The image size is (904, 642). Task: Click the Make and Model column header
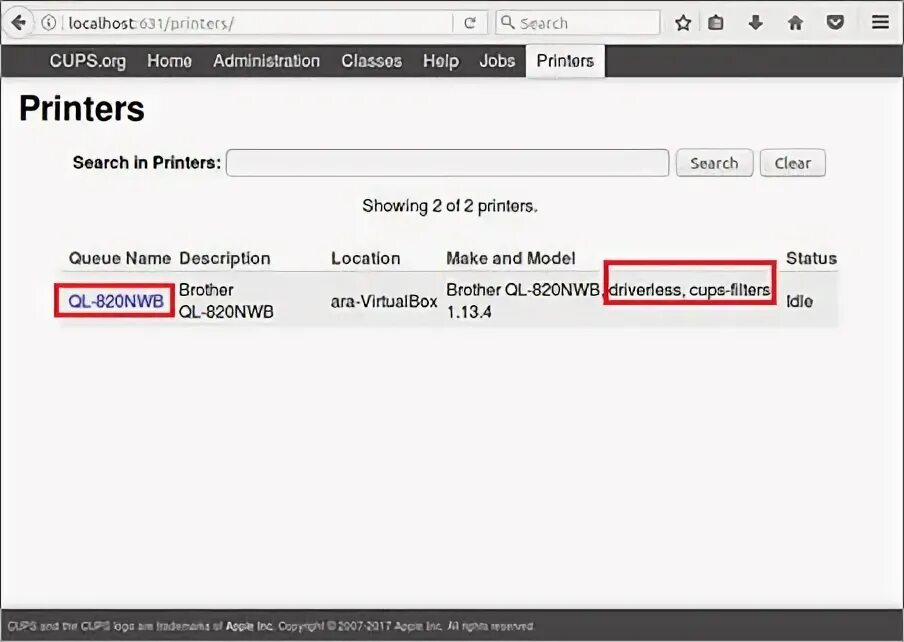tap(511, 258)
